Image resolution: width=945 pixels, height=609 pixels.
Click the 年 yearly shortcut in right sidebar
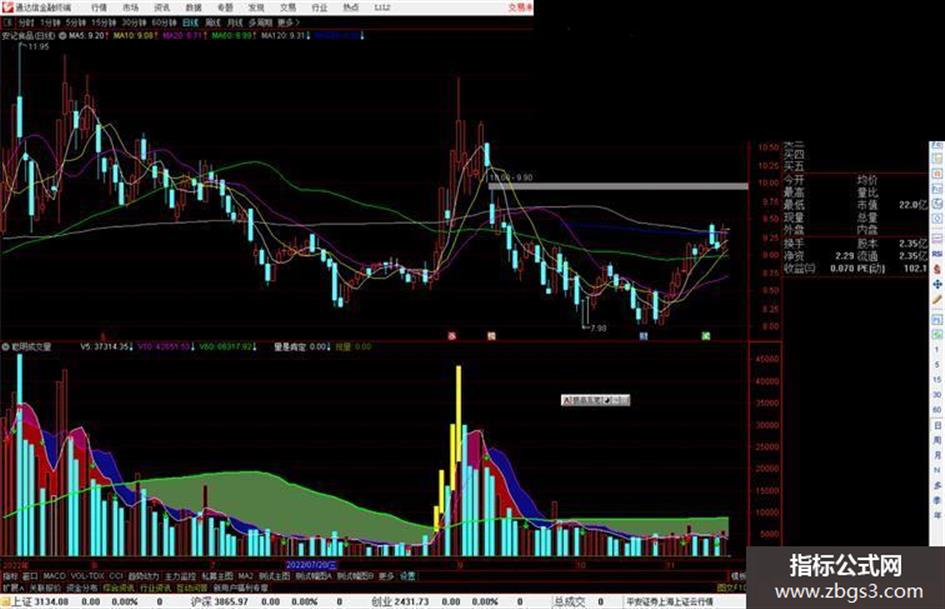pos(937,516)
